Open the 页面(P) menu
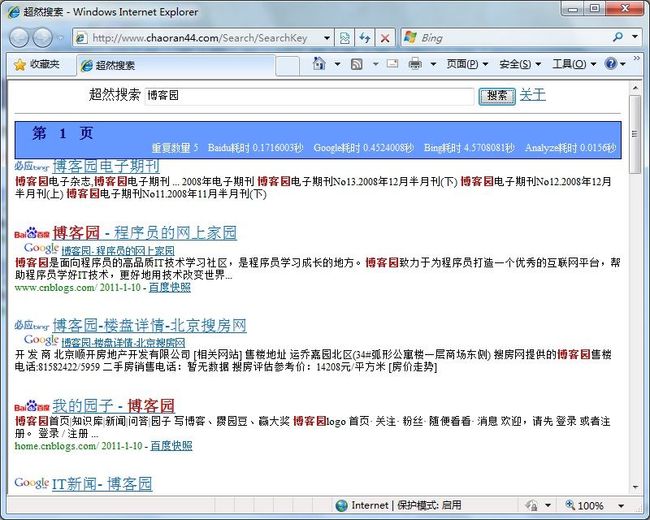The width and height of the screenshot is (650, 520). 467,64
